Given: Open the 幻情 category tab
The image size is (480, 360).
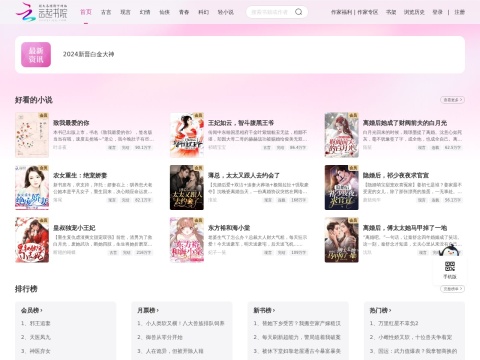Looking at the screenshot, I should (145, 12).
